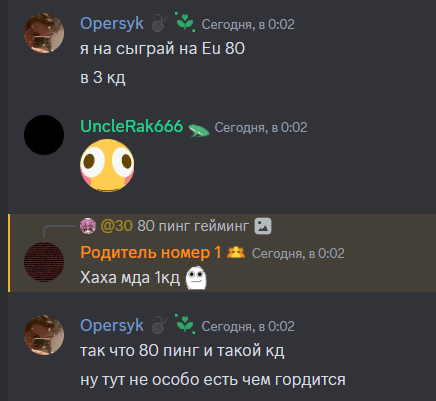Jump to the replied message '80 пинг гейминг'
This screenshot has width=436, height=401.
coord(193,226)
